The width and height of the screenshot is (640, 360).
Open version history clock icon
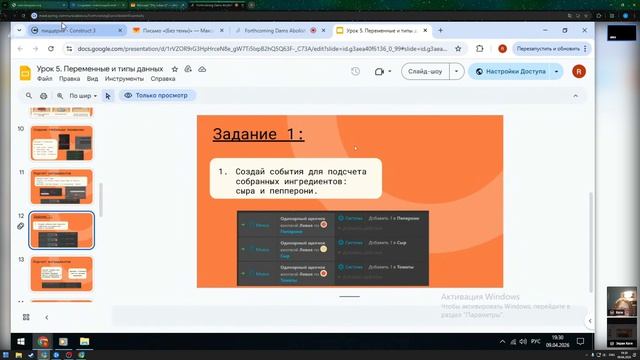356,71
